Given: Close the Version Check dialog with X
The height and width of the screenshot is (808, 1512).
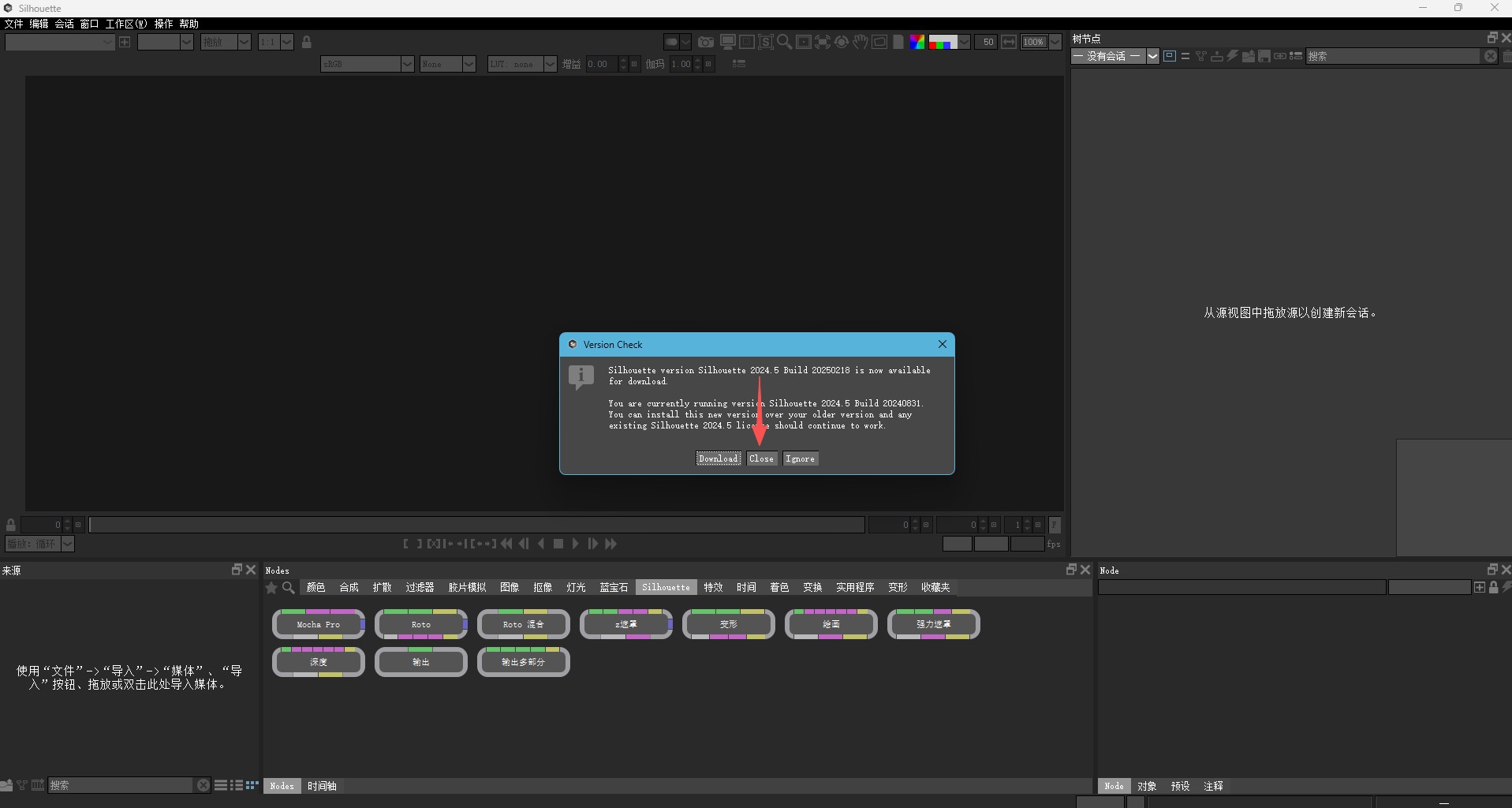Looking at the screenshot, I should click(x=942, y=345).
